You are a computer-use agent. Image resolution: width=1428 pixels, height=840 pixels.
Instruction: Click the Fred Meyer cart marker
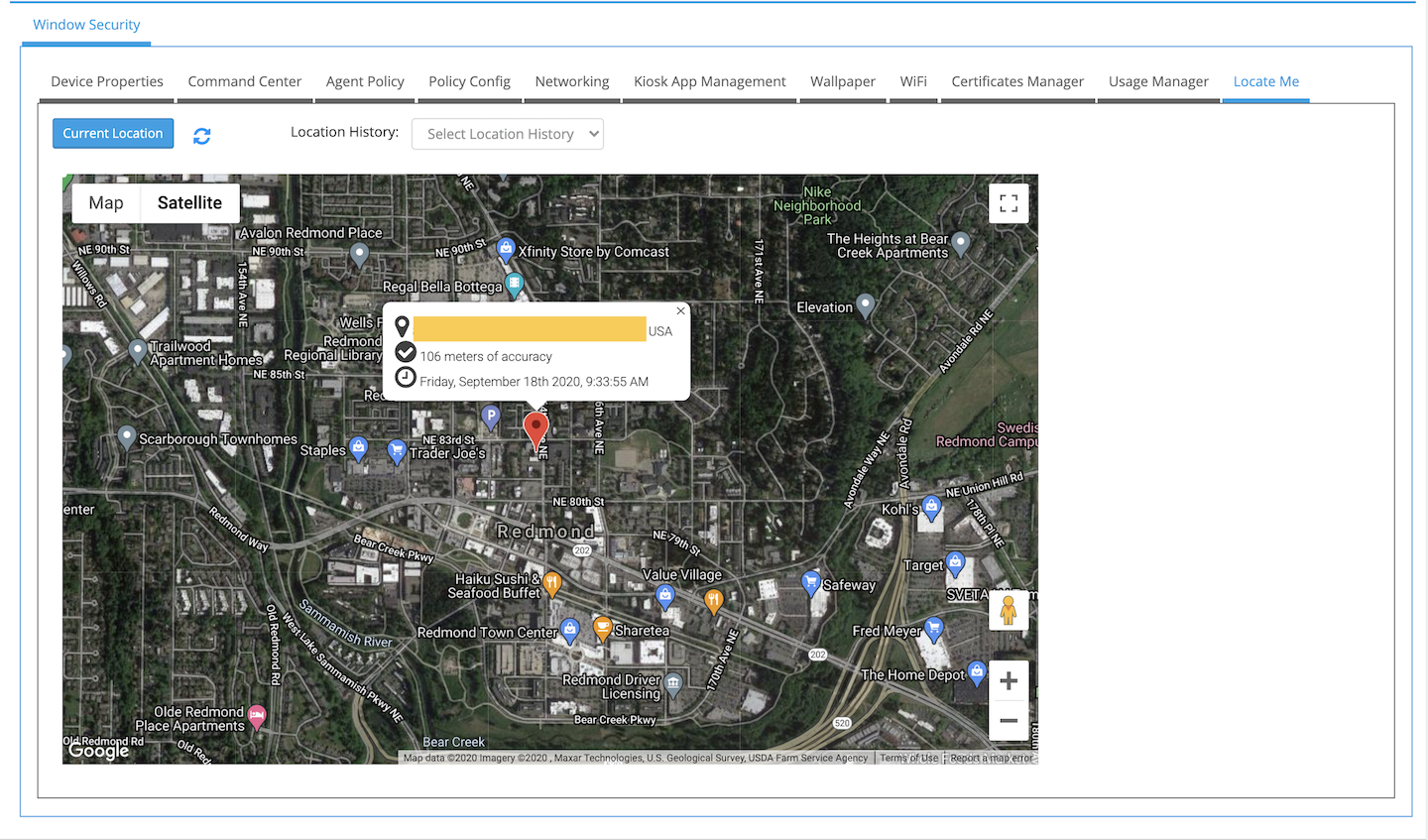[933, 629]
